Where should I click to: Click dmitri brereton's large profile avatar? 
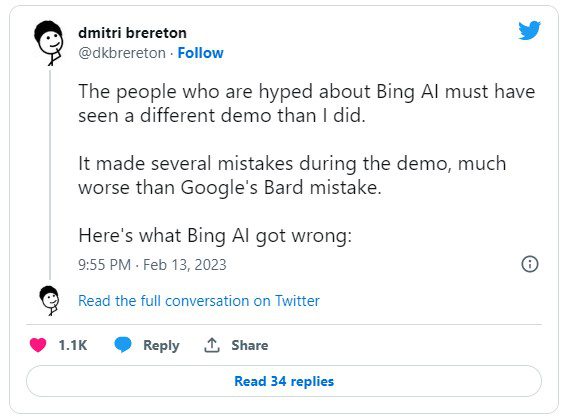[x=49, y=43]
